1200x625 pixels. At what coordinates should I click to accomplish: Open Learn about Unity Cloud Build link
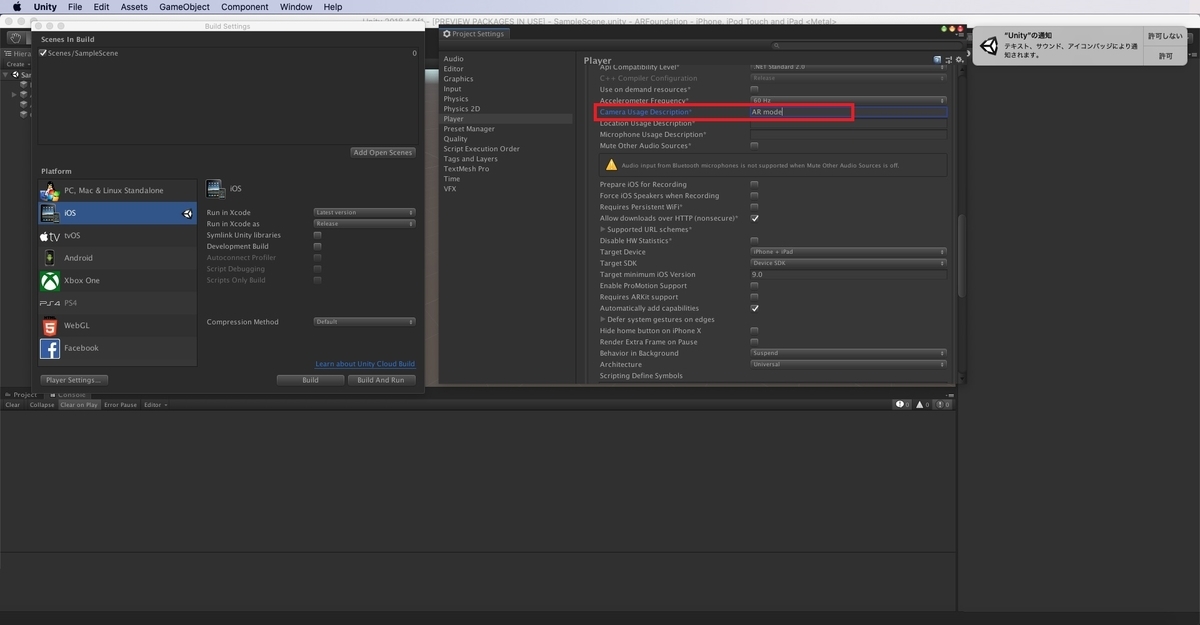tap(365, 364)
